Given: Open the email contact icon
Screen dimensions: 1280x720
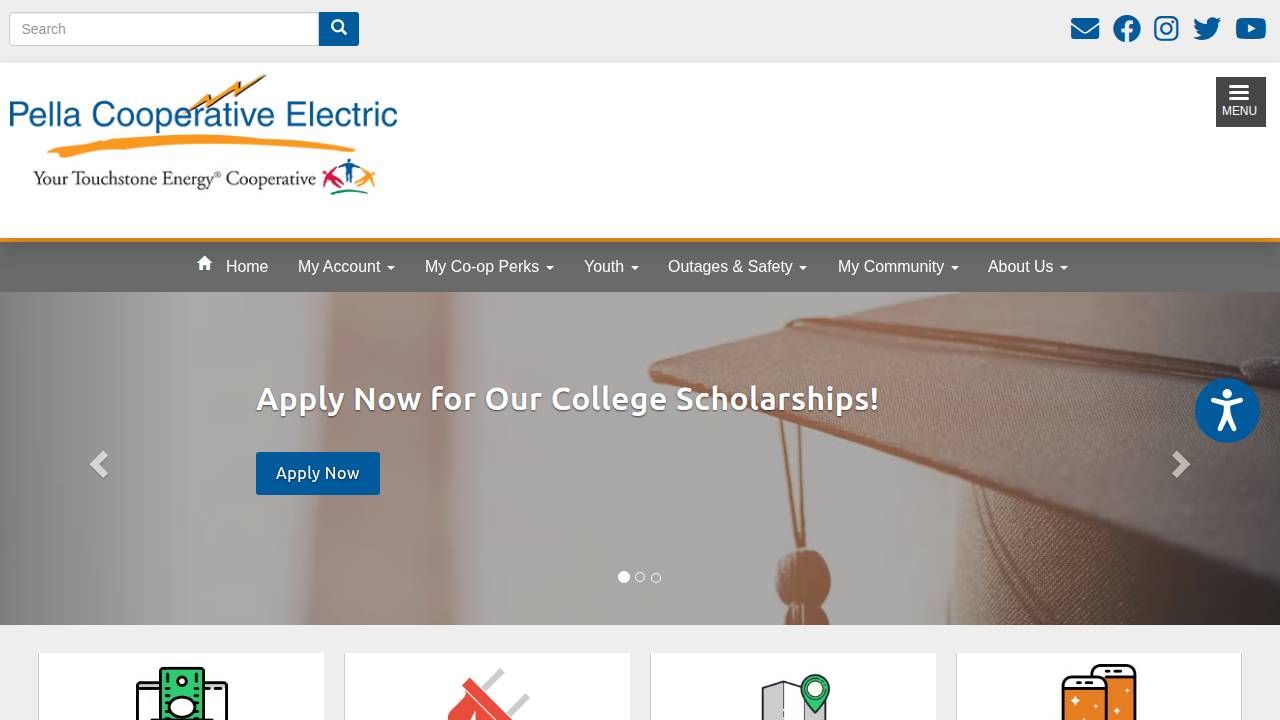Looking at the screenshot, I should (x=1085, y=28).
